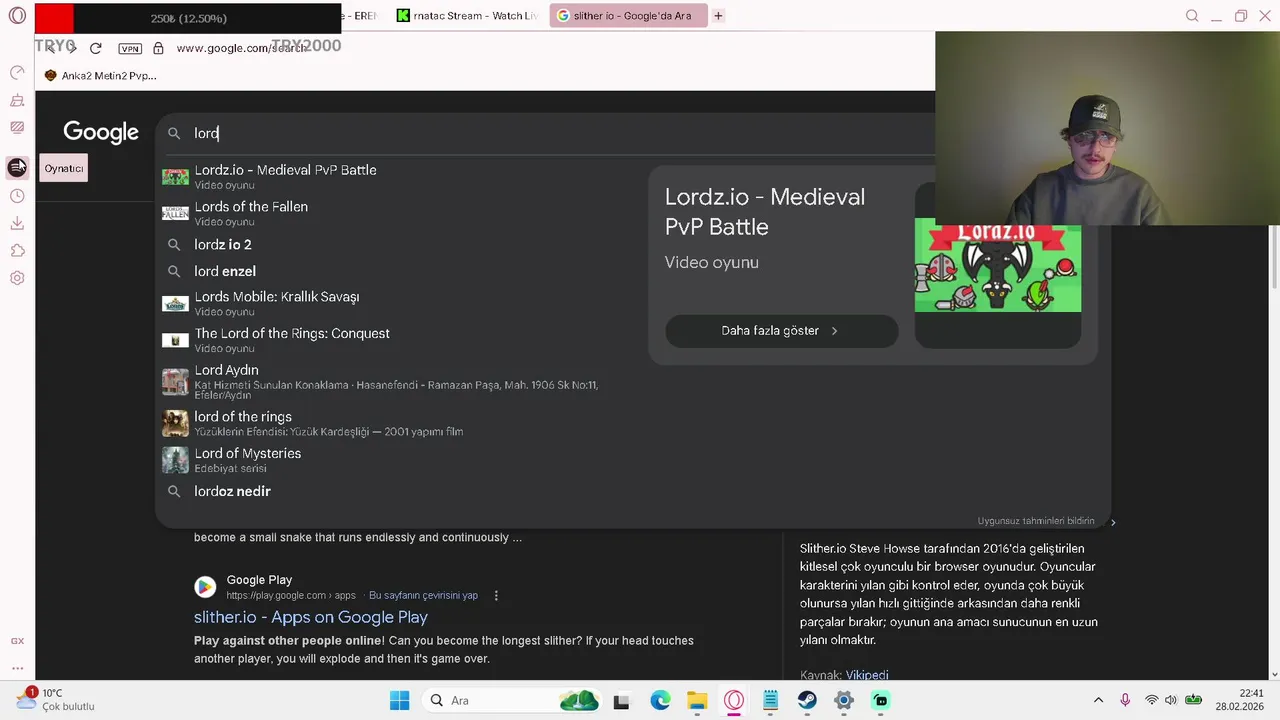Screen dimensions: 1280x720
Task: Open the Opera menu logo button
Action: pyautogui.click(x=17, y=16)
